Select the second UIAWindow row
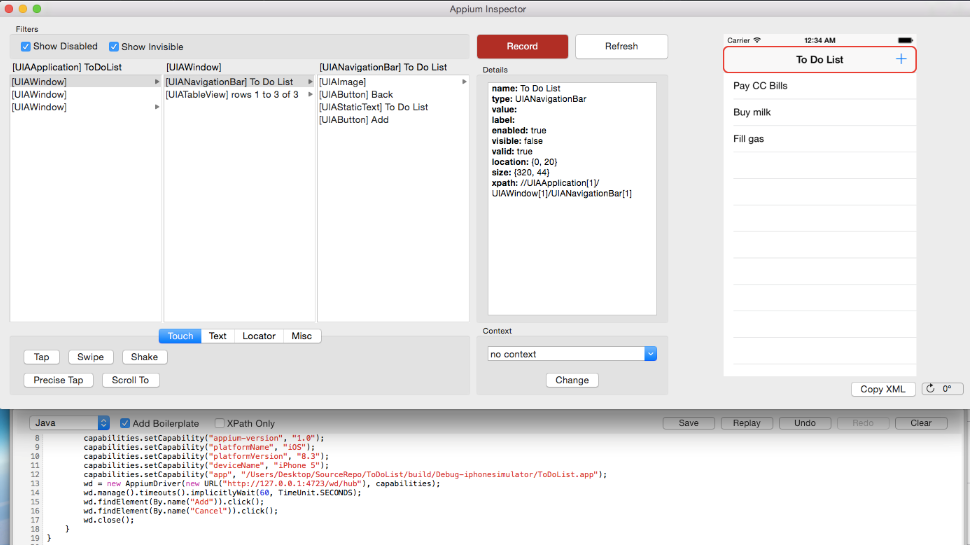 85,95
